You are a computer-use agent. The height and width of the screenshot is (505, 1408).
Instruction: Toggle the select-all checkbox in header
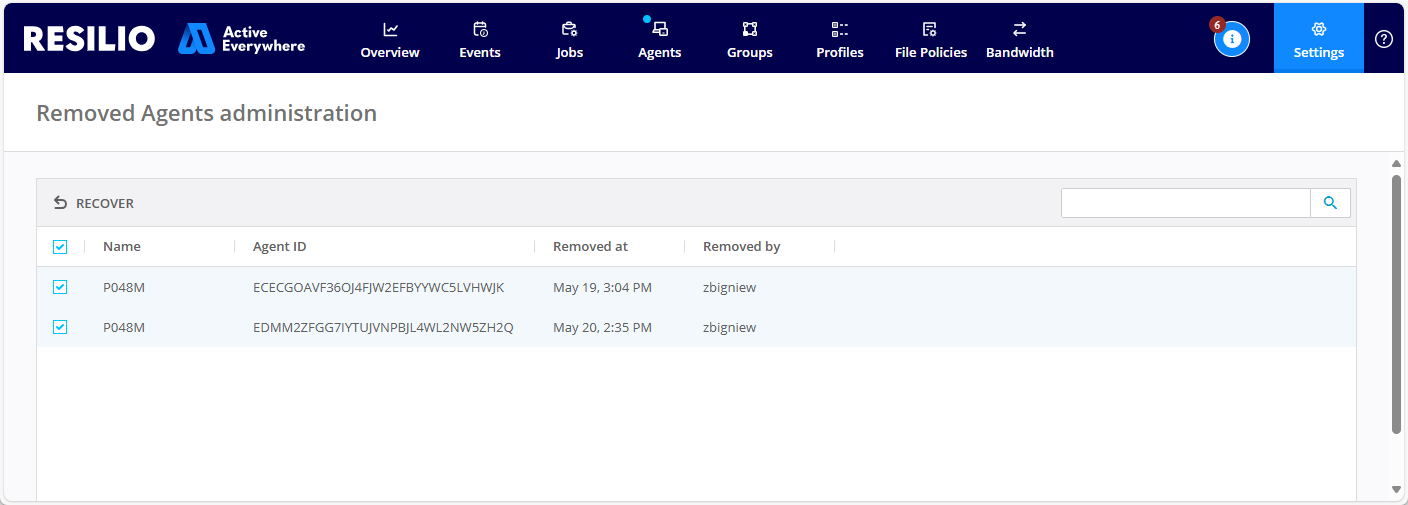pyautogui.click(x=60, y=247)
